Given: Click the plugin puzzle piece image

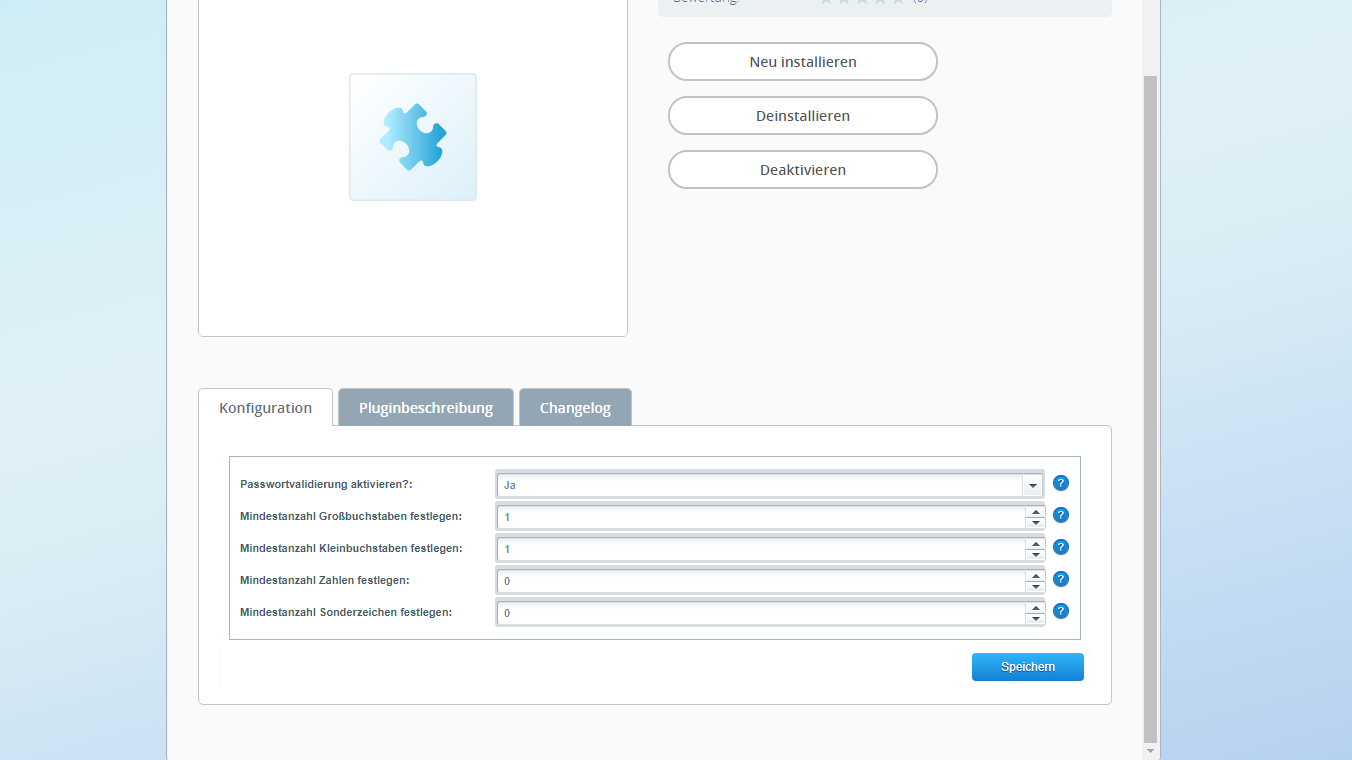Looking at the screenshot, I should click(413, 137).
